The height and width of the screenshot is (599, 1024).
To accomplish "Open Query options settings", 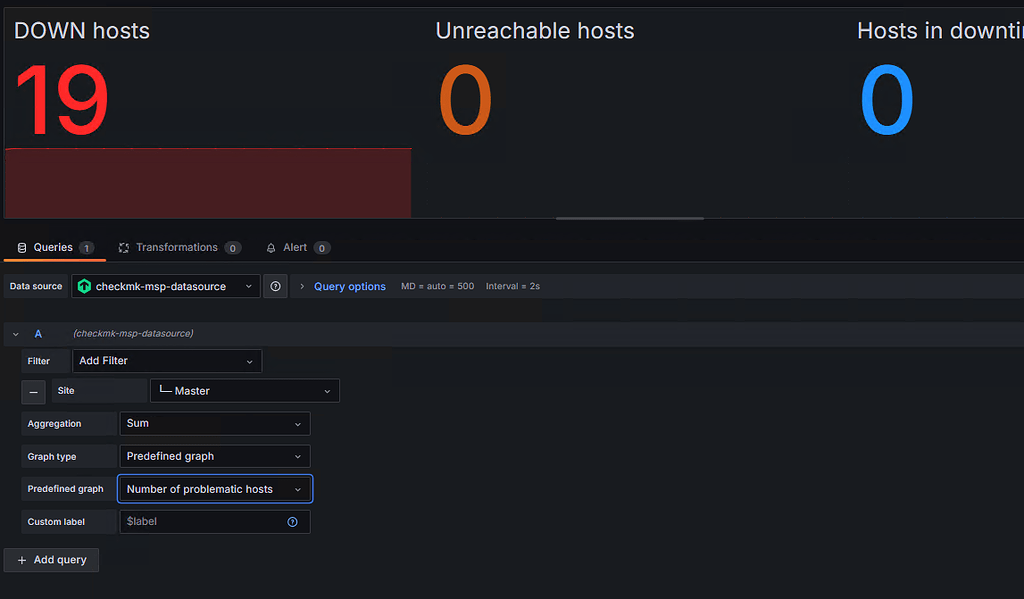I will tap(349, 286).
